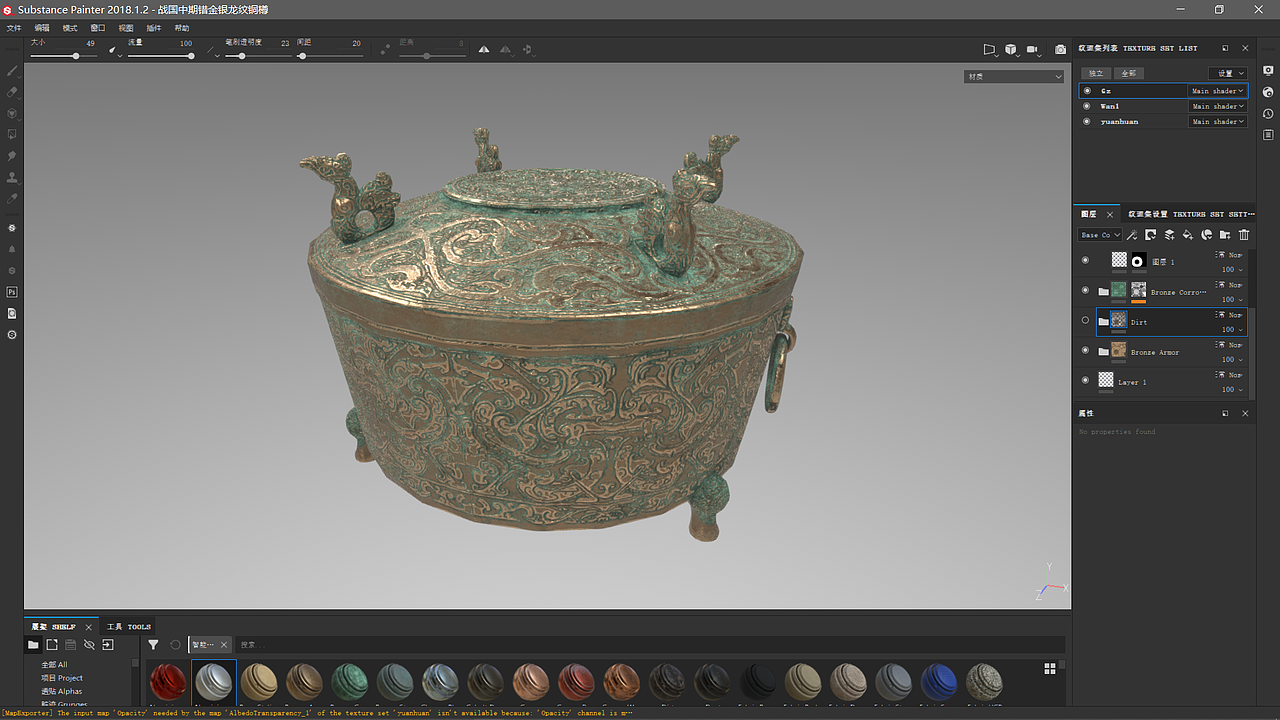Open the log panel icon
The image size is (1280, 720).
pyautogui.click(x=1268, y=135)
